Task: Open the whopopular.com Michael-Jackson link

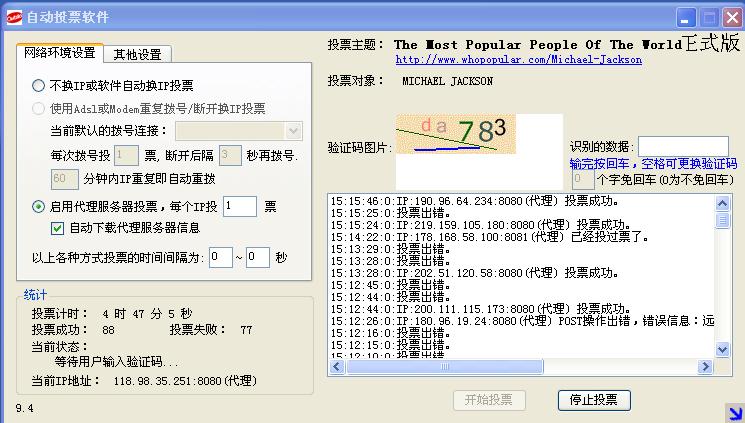Action: coord(519,59)
